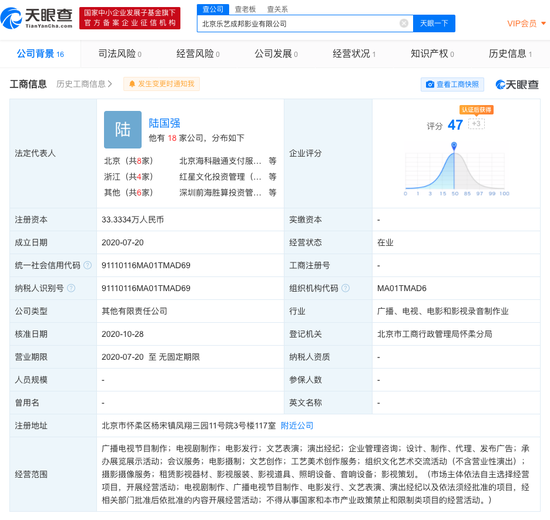550x520 pixels.
Task: Click the 统一社会信用代码 value 91110116MA01TMAD69
Action: 146,265
